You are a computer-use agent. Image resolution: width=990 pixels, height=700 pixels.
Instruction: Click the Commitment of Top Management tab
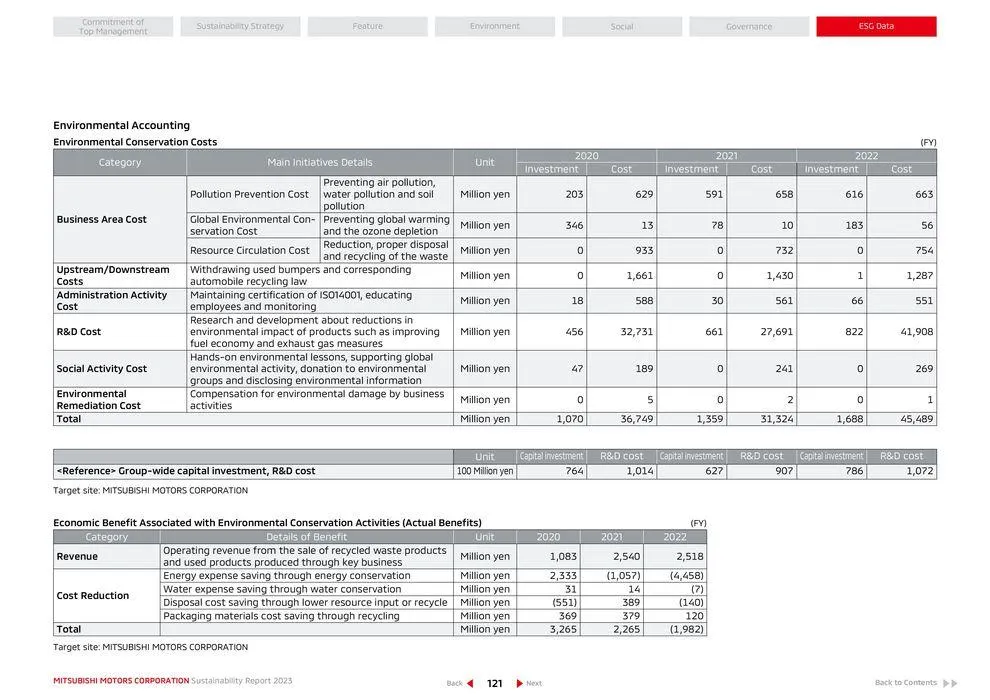(112, 26)
